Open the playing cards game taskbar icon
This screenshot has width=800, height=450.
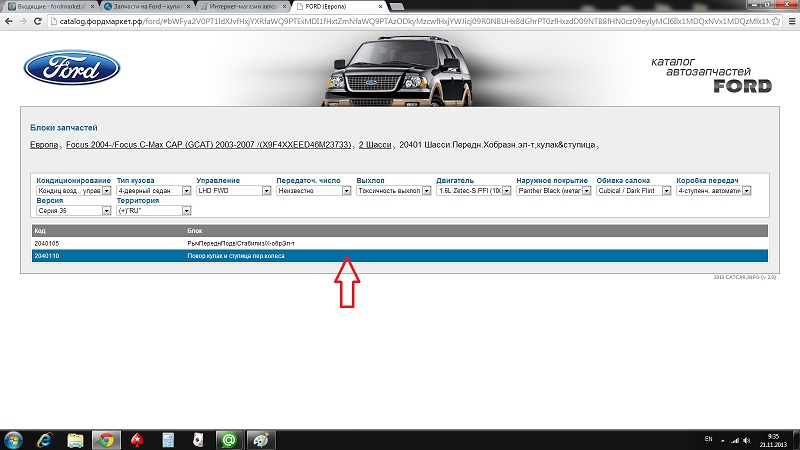click(198, 440)
